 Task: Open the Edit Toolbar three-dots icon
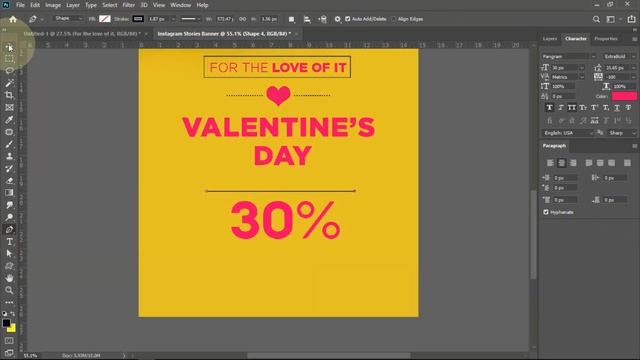pos(9,302)
